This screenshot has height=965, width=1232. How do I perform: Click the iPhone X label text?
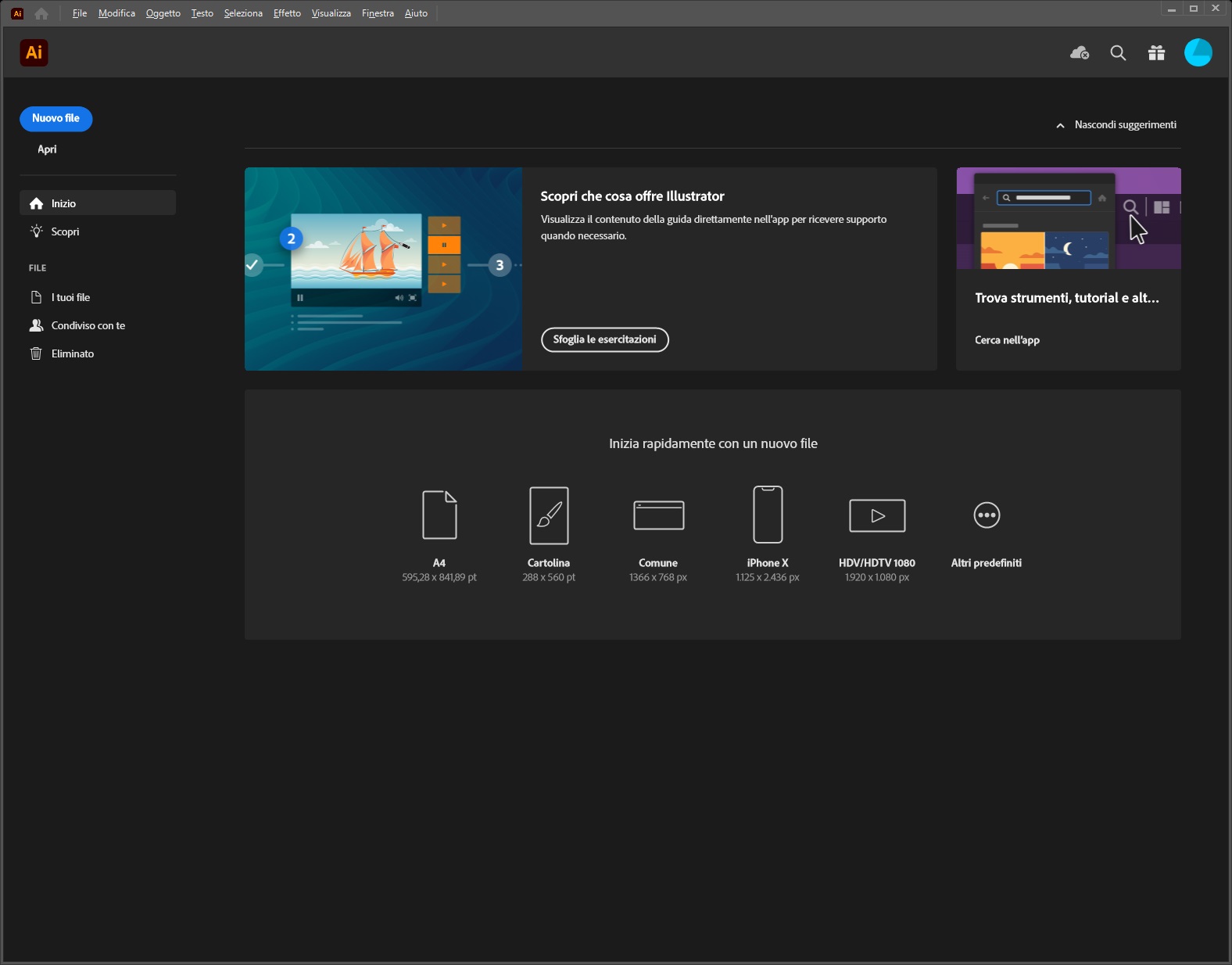768,563
